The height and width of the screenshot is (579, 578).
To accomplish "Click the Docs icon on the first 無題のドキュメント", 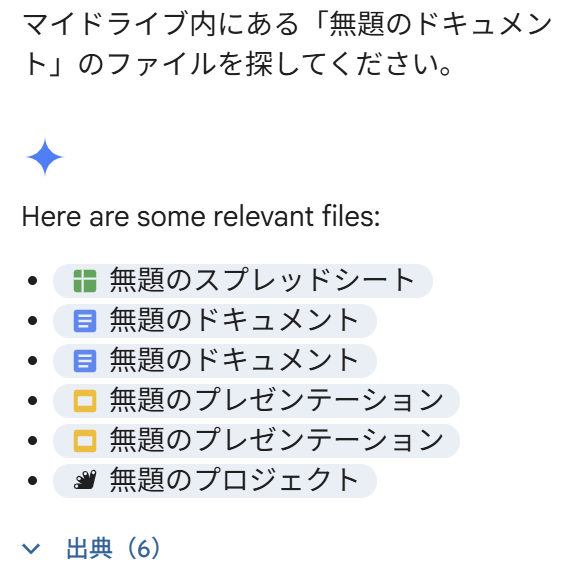I will tap(85, 321).
